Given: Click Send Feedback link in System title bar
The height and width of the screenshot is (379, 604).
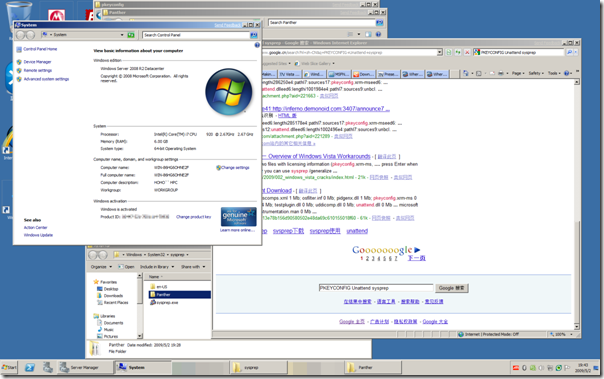Looking at the screenshot, I should coord(227,25).
